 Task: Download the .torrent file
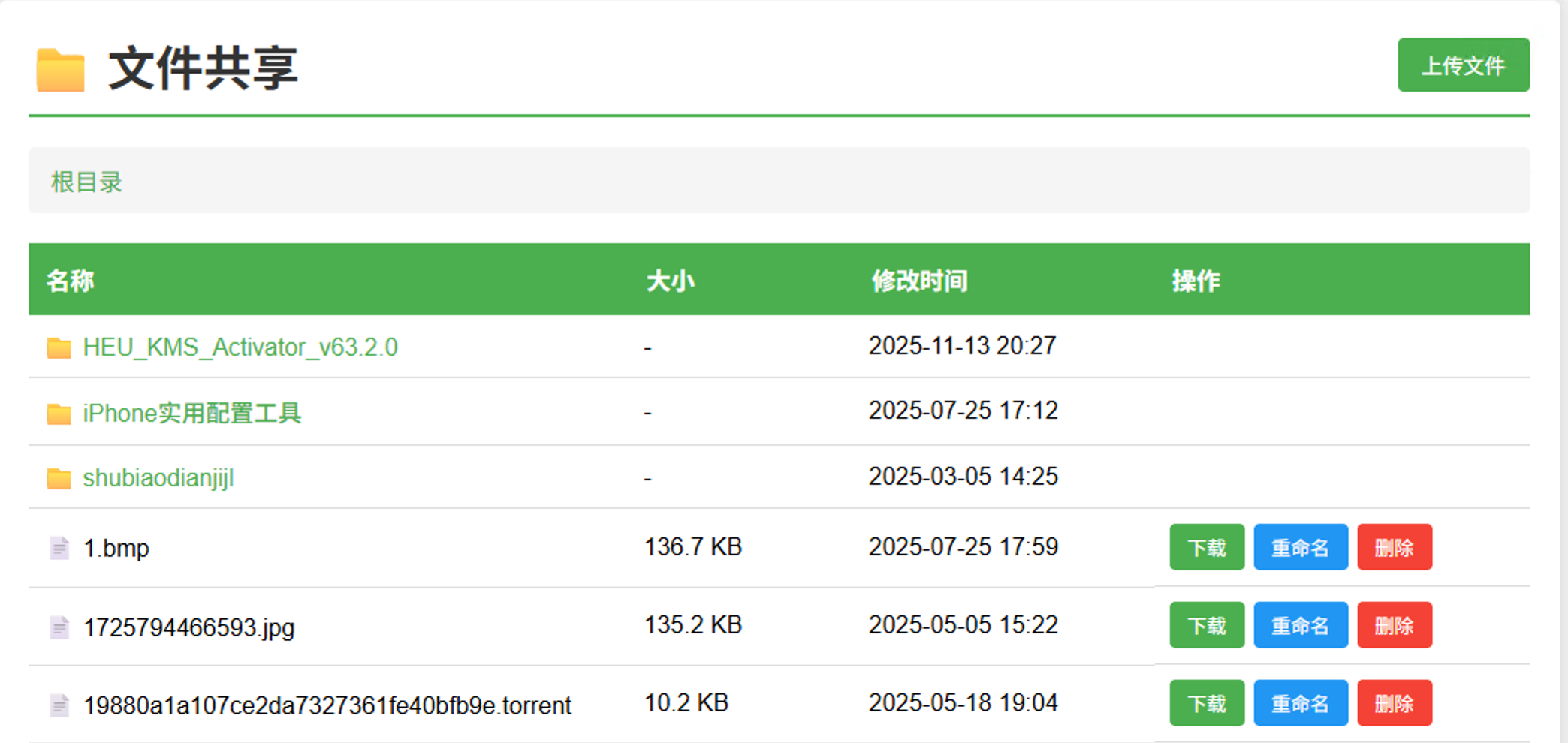tap(1206, 703)
